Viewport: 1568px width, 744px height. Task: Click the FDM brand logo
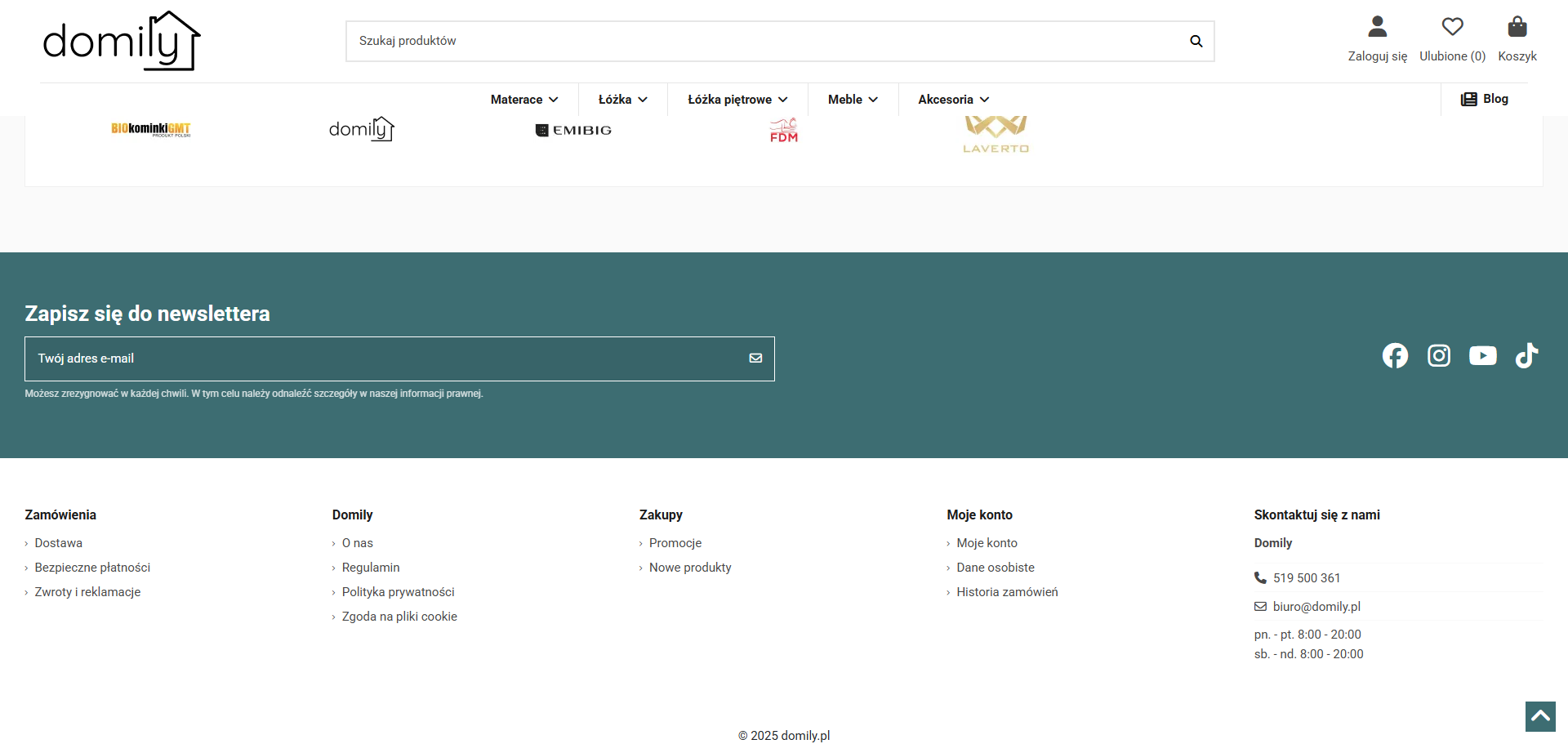pos(784,130)
